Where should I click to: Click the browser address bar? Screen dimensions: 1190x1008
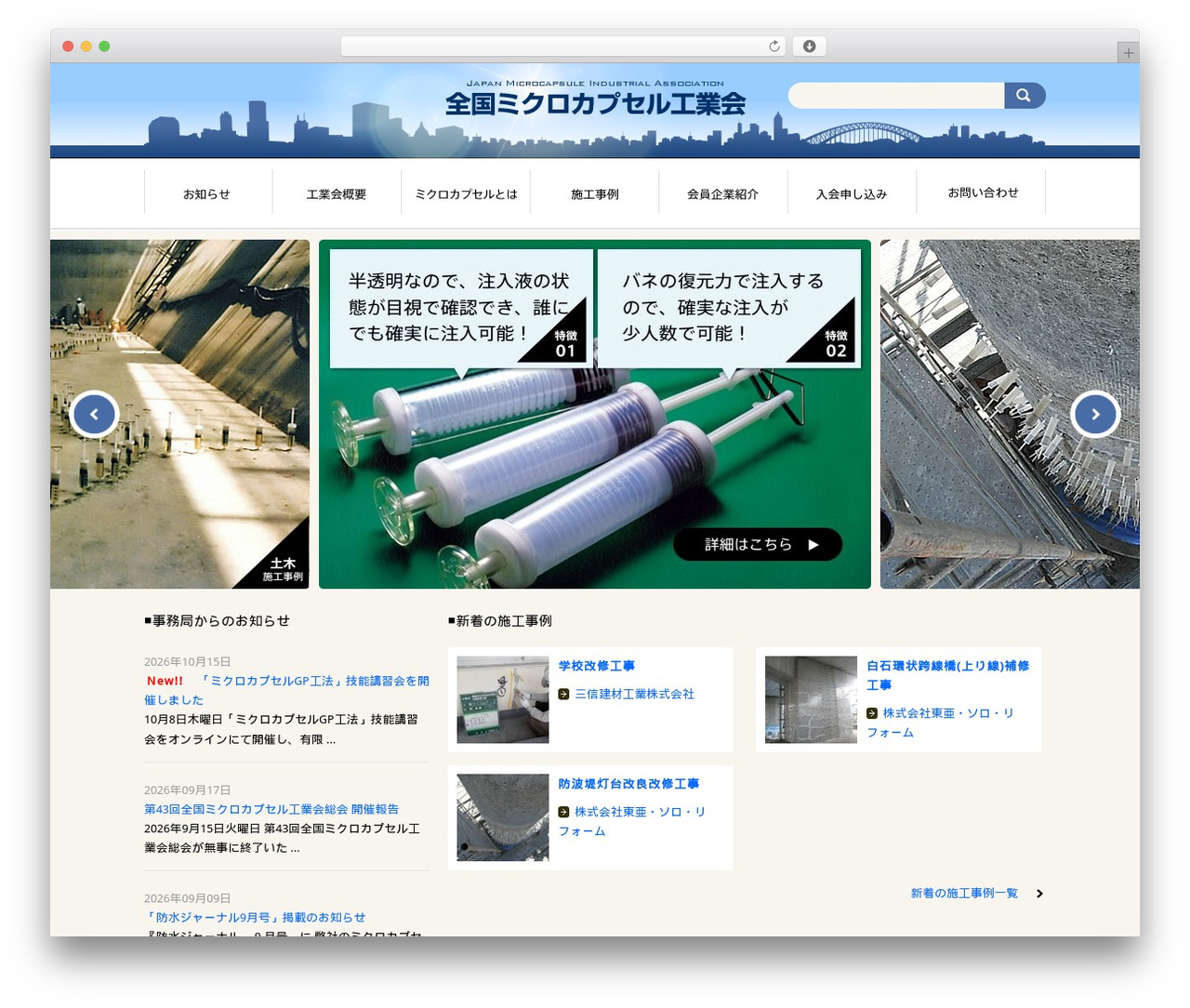pos(563,46)
